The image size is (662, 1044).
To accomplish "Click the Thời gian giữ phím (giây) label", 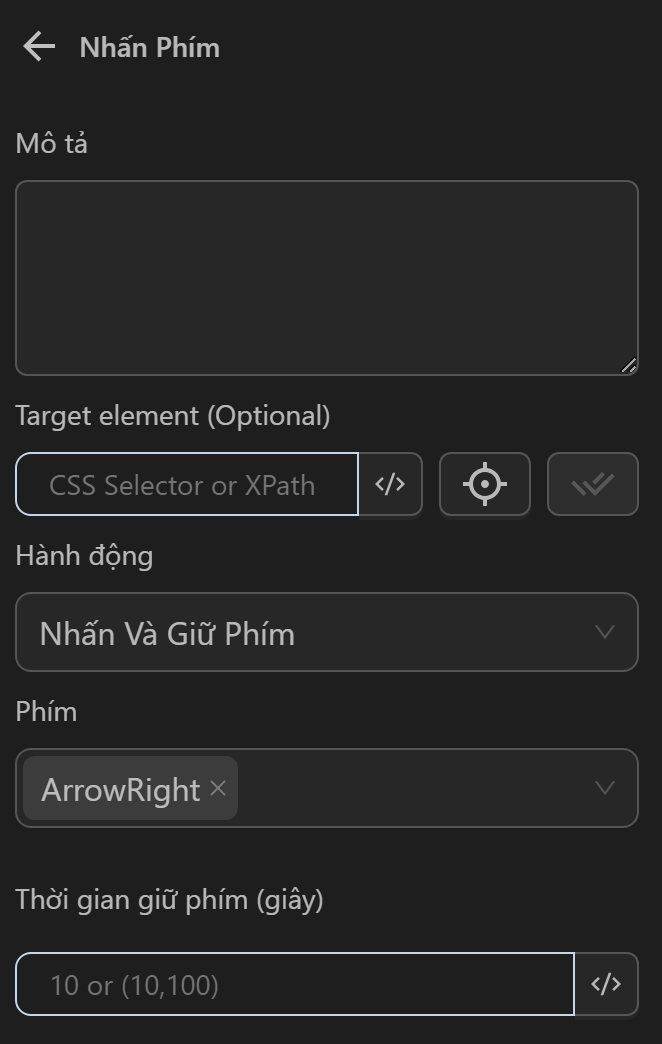I will click(169, 900).
